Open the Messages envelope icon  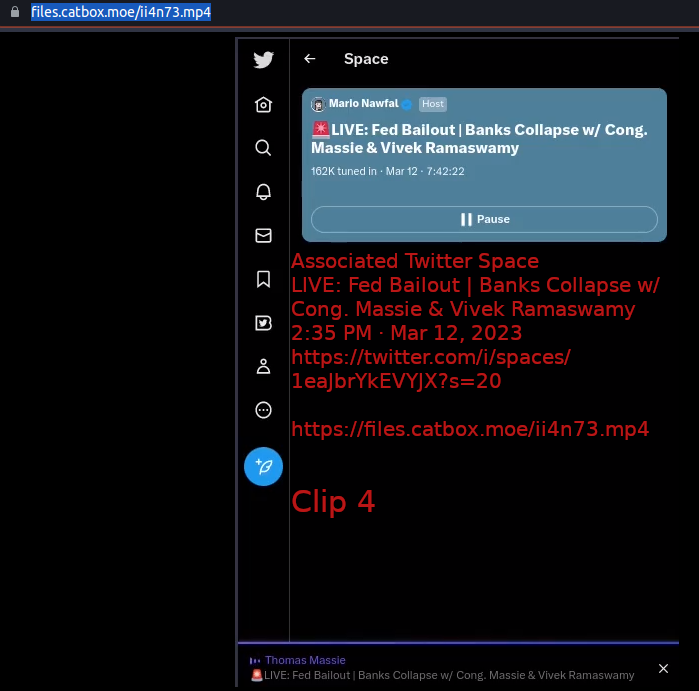(263, 235)
